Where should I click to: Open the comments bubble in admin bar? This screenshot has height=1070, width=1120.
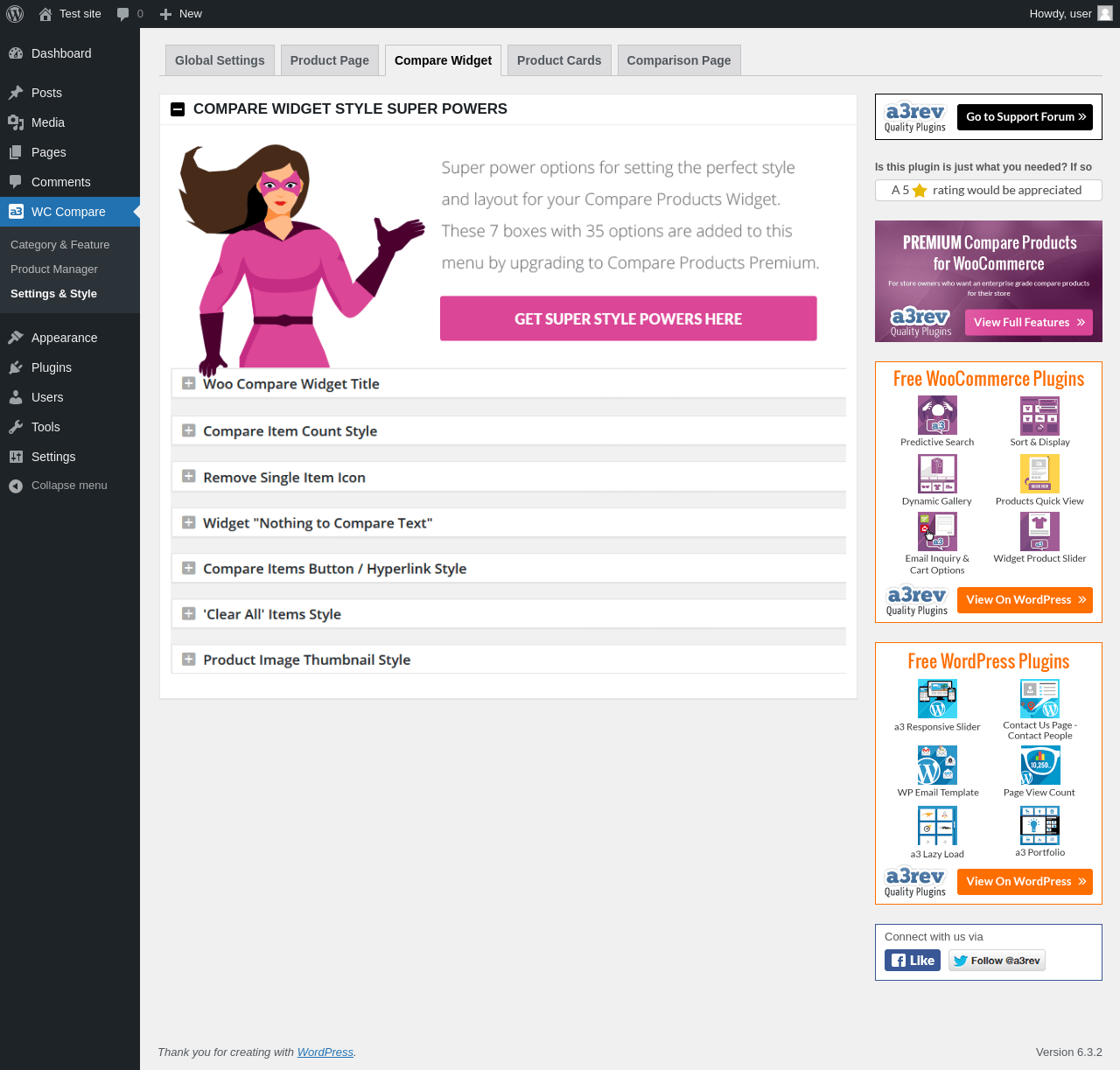122,14
